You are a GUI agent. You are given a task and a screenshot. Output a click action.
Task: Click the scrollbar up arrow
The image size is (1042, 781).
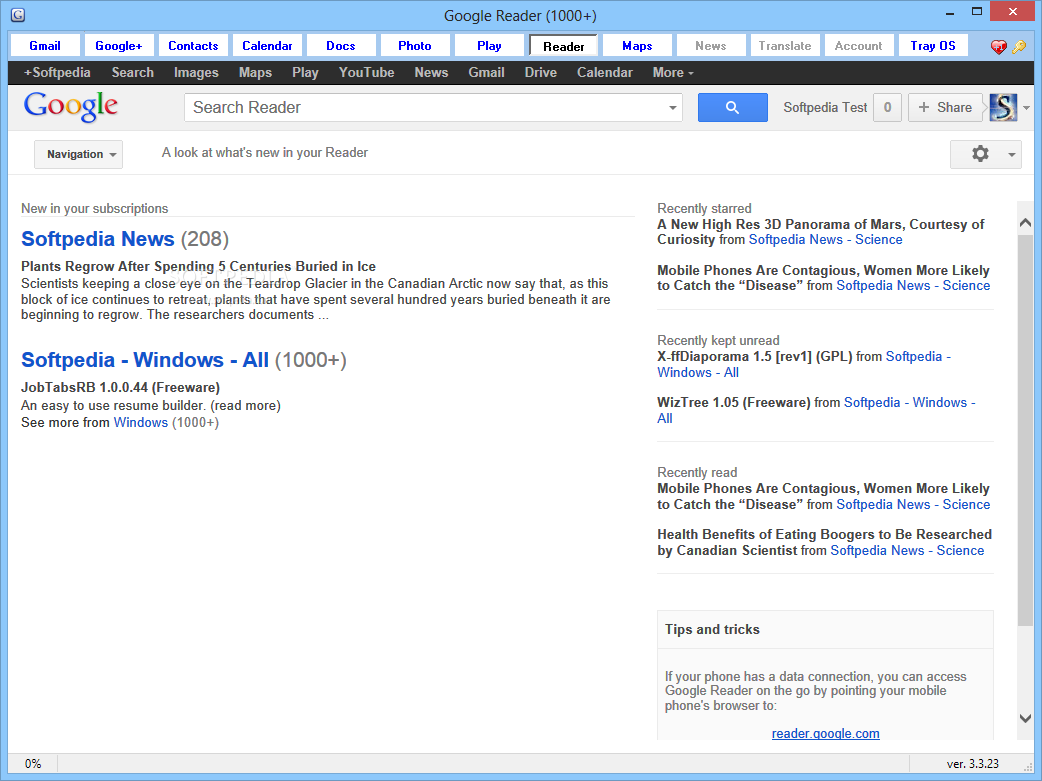(1025, 223)
